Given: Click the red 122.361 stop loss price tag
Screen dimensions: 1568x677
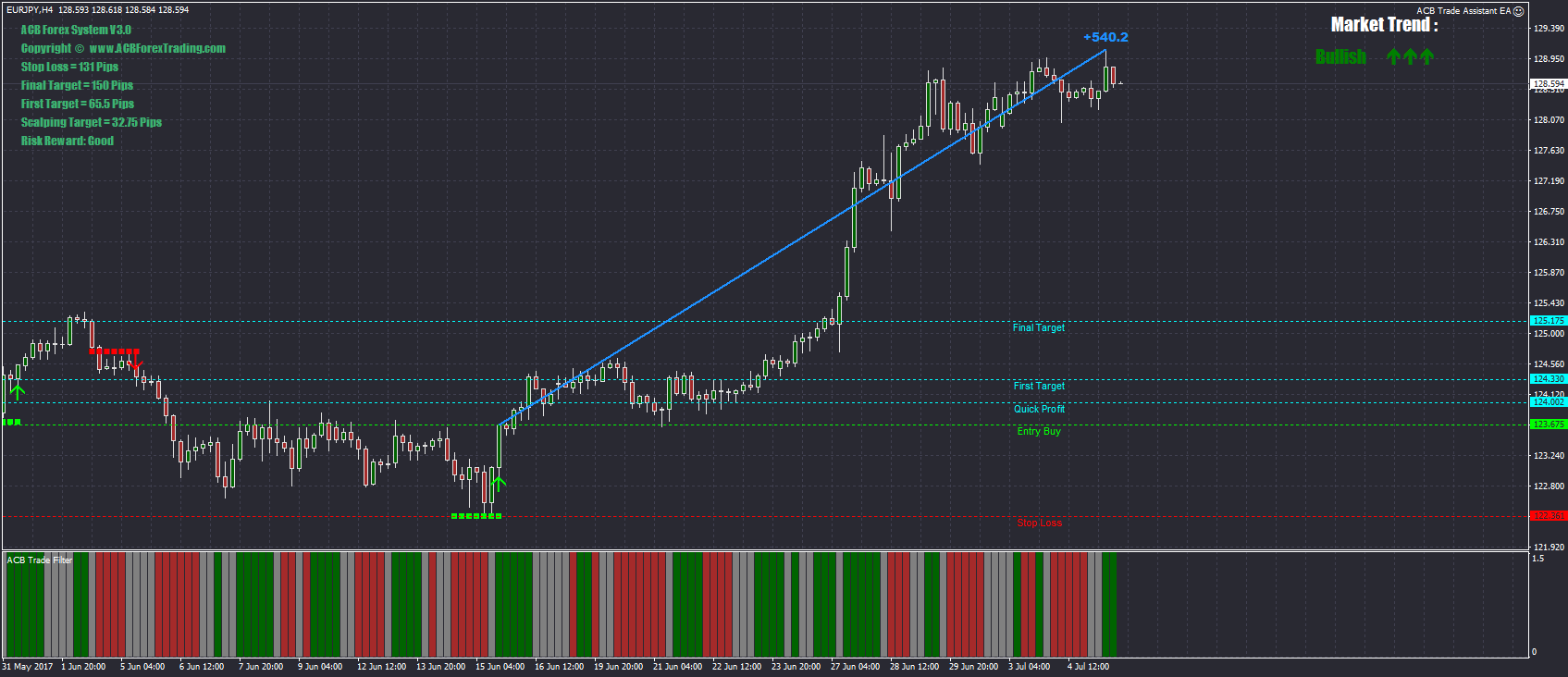Looking at the screenshot, I should [x=1549, y=516].
